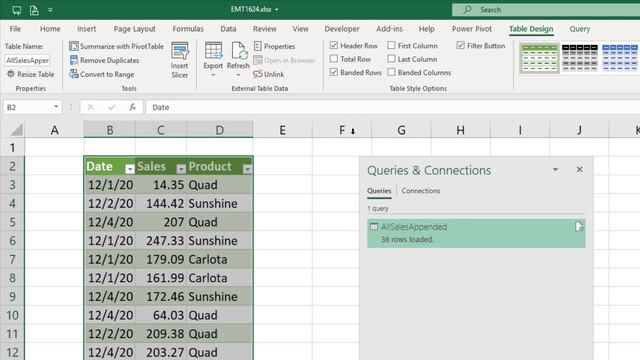
Task: Click the AllSalesAppended query table icon
Action: tap(373, 227)
